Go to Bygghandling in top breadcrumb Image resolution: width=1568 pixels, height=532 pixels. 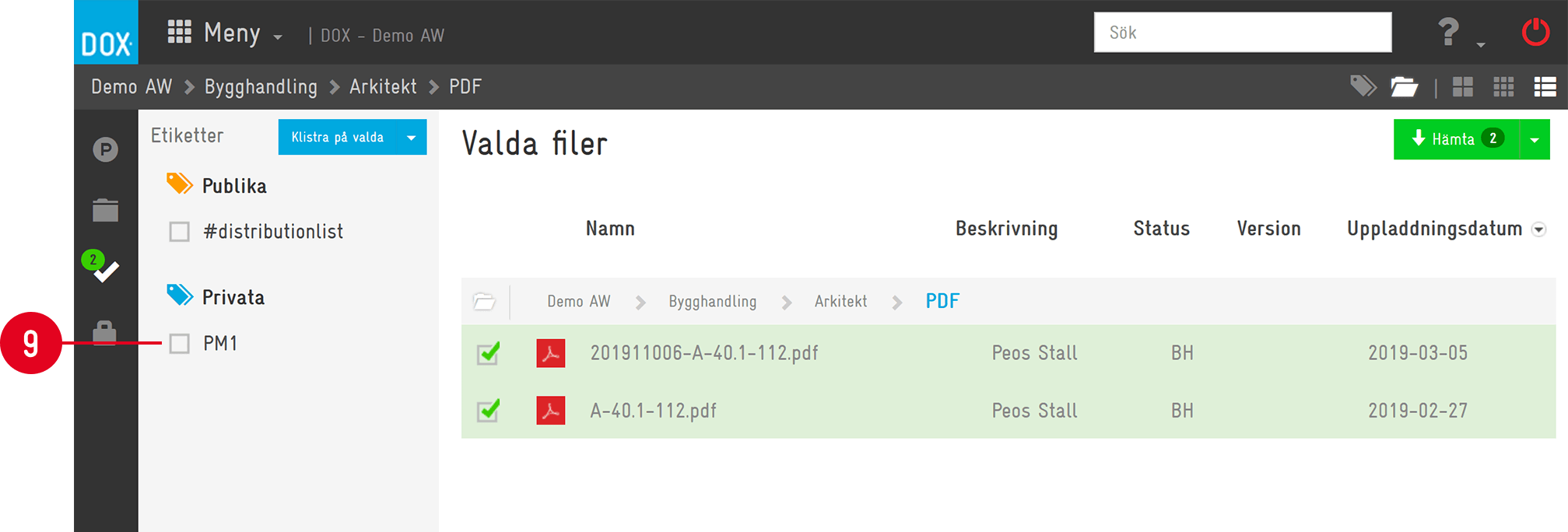261,86
